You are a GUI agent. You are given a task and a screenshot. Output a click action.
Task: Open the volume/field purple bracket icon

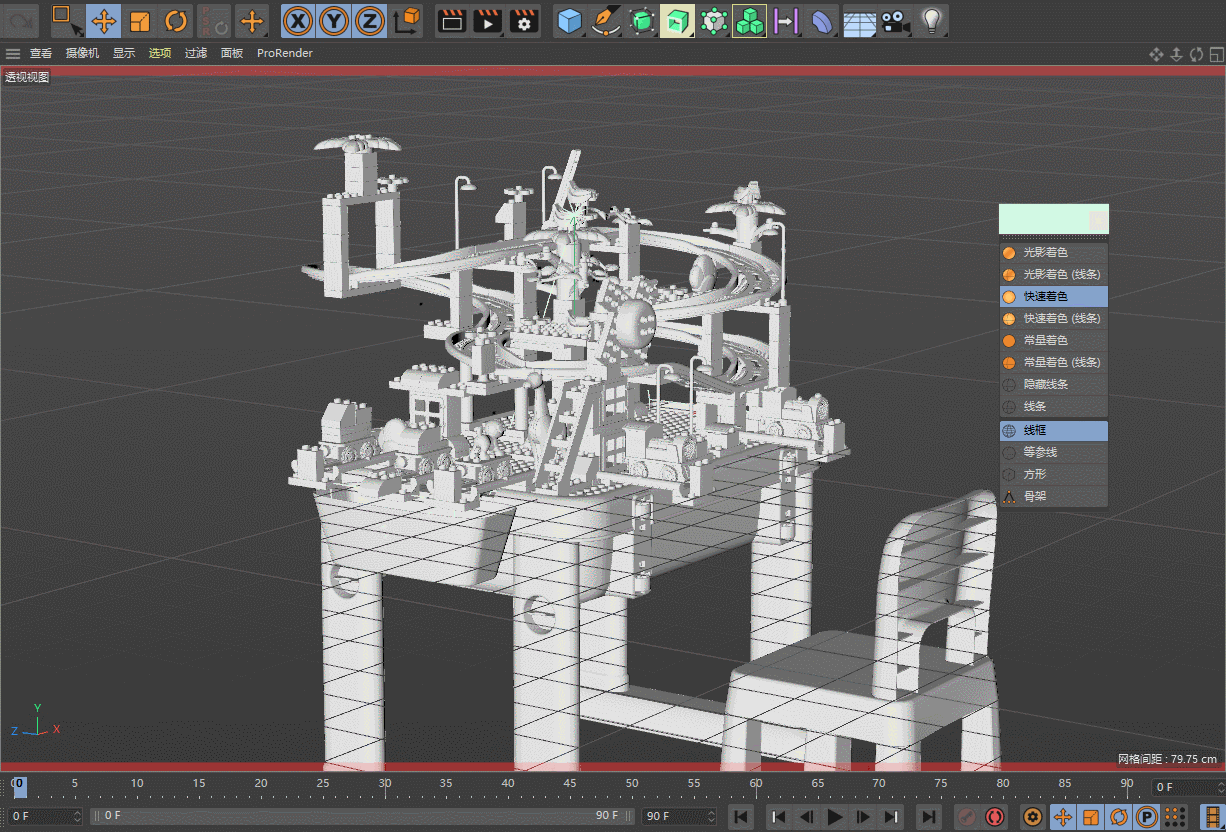[x=786, y=20]
